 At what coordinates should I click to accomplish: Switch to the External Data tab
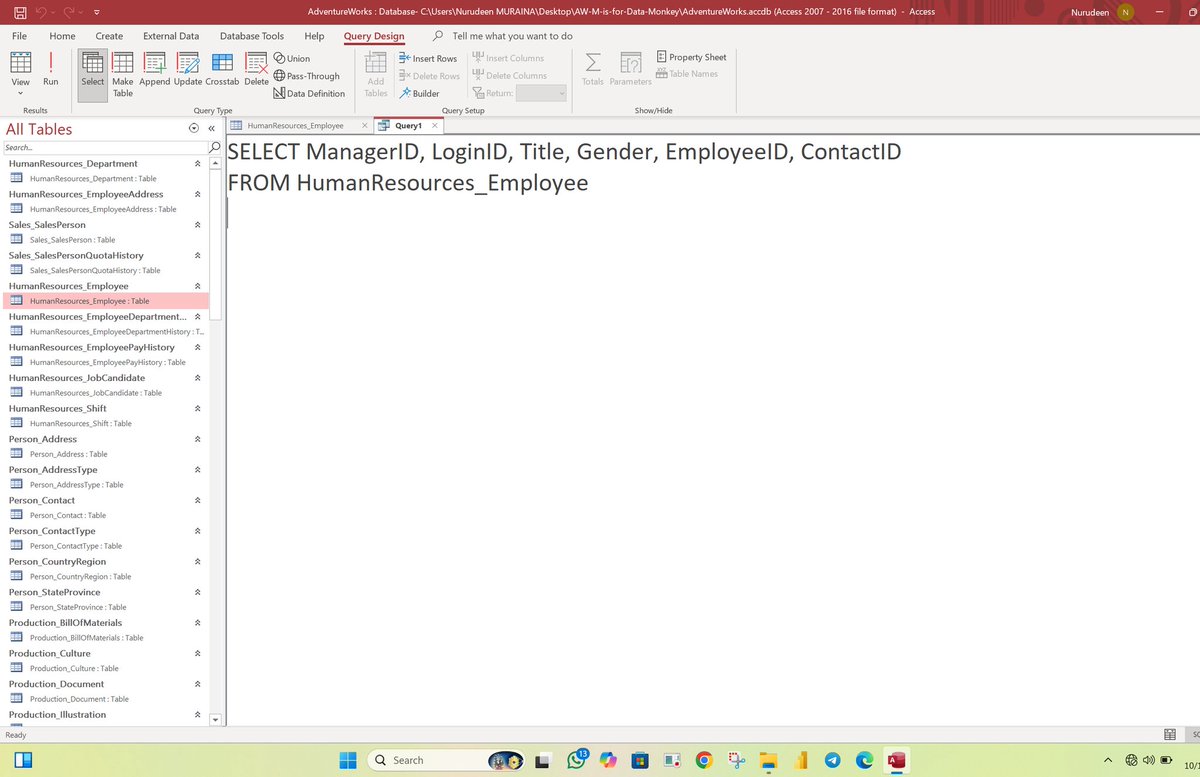point(171,36)
